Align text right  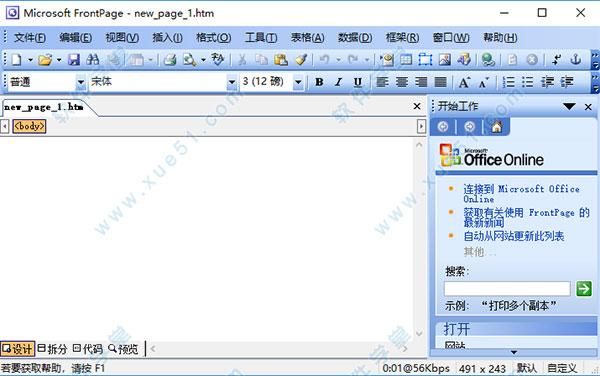coord(421,82)
